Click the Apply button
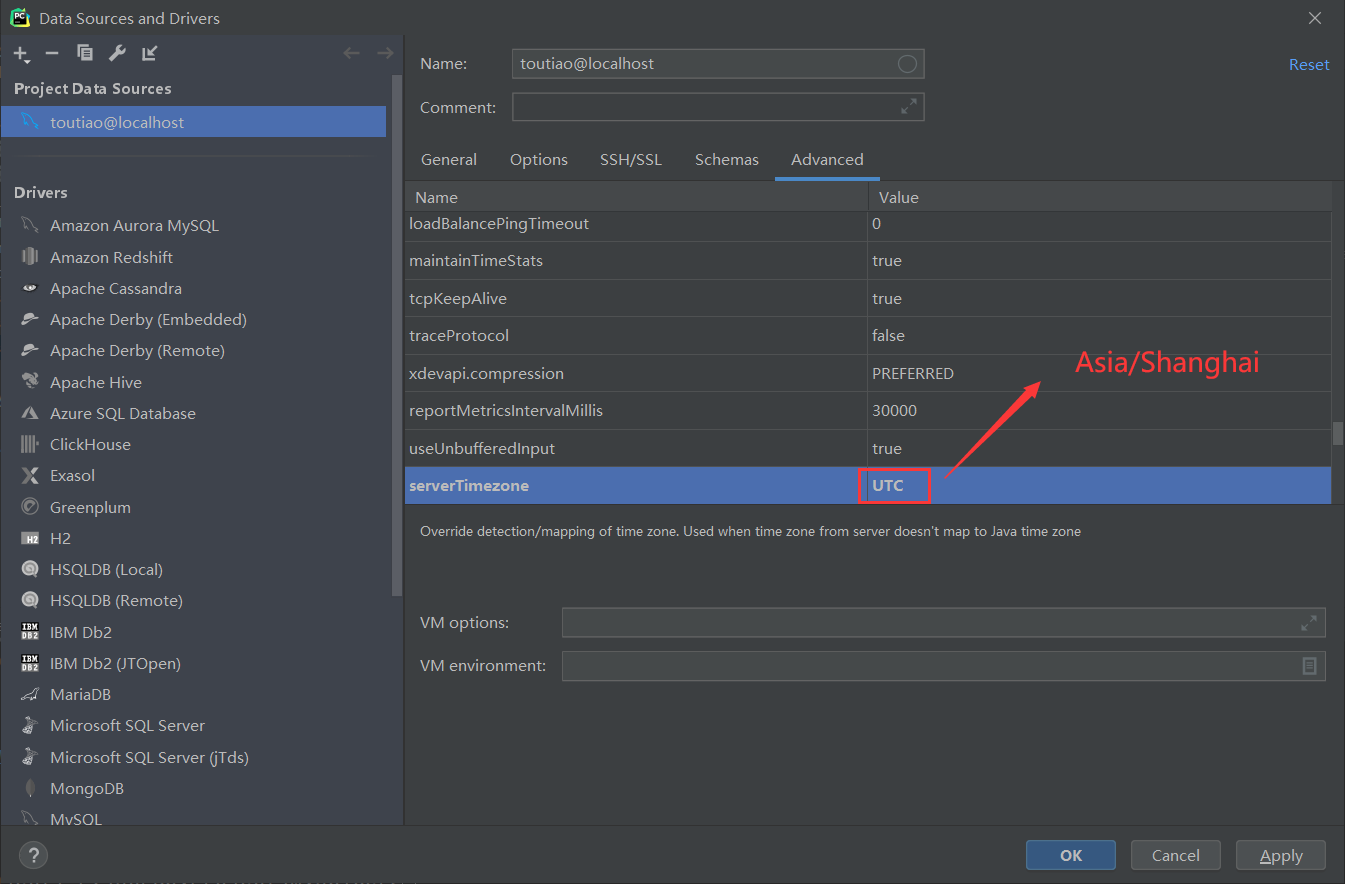1345x884 pixels. [x=1281, y=855]
